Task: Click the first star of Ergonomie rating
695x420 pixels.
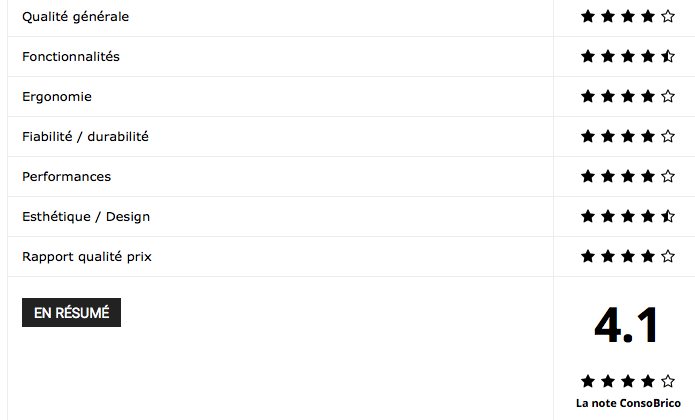Action: click(588, 96)
